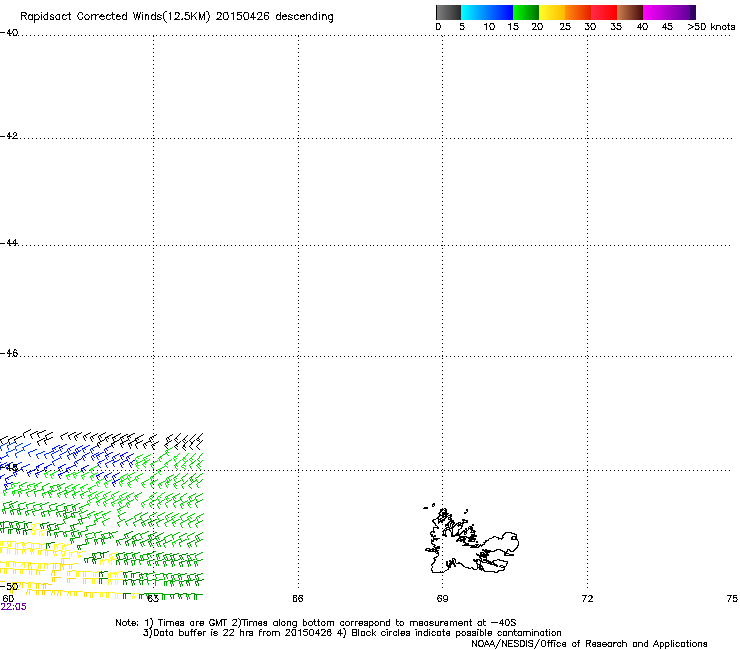Click the '69' longitude axis label
Image resolution: width=740 pixels, height=650 pixels.
click(442, 599)
